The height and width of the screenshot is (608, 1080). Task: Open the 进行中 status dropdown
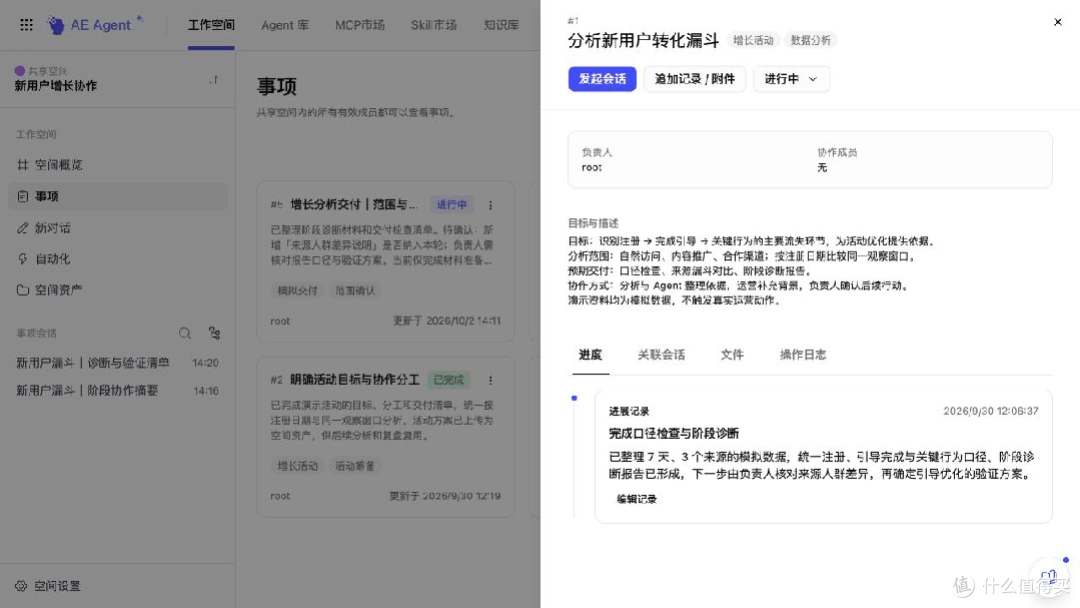point(791,78)
